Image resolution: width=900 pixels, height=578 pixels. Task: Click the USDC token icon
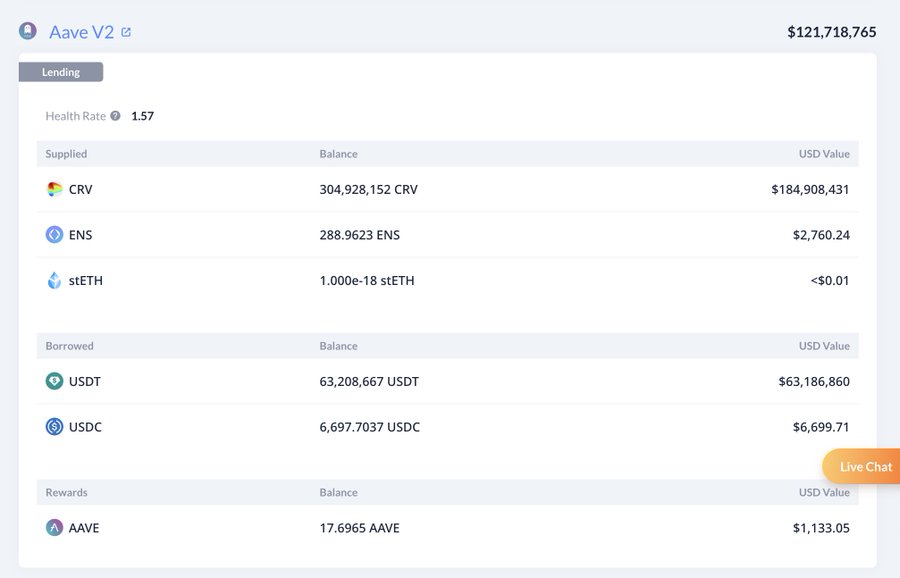[55, 427]
